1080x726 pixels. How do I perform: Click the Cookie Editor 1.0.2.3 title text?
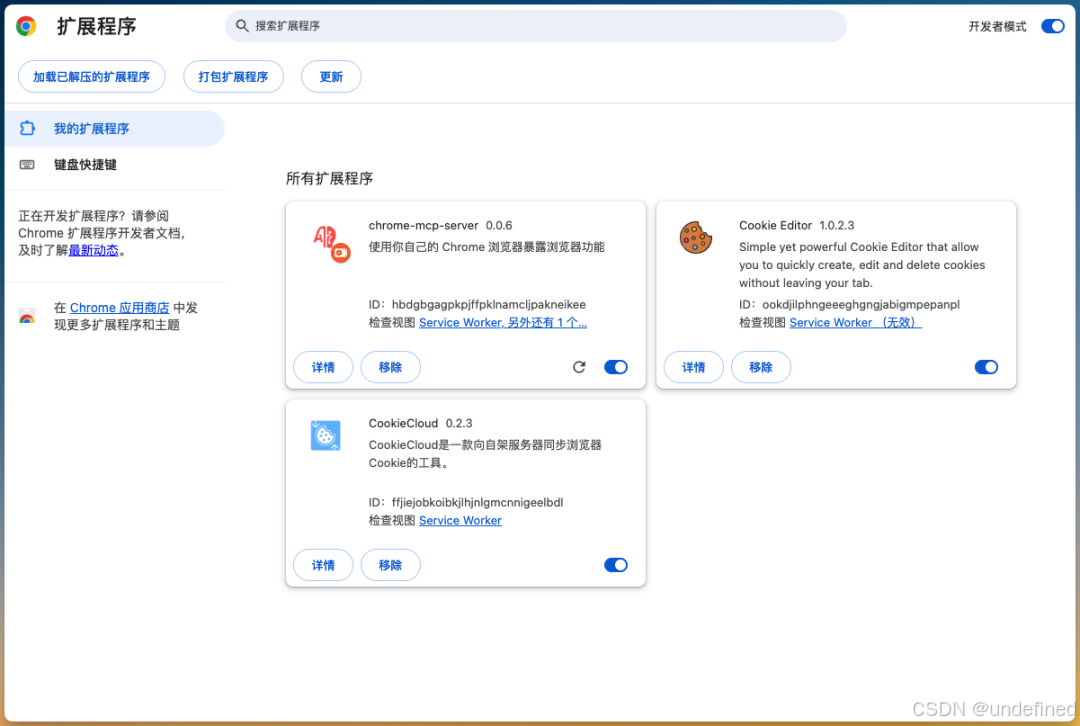(796, 225)
